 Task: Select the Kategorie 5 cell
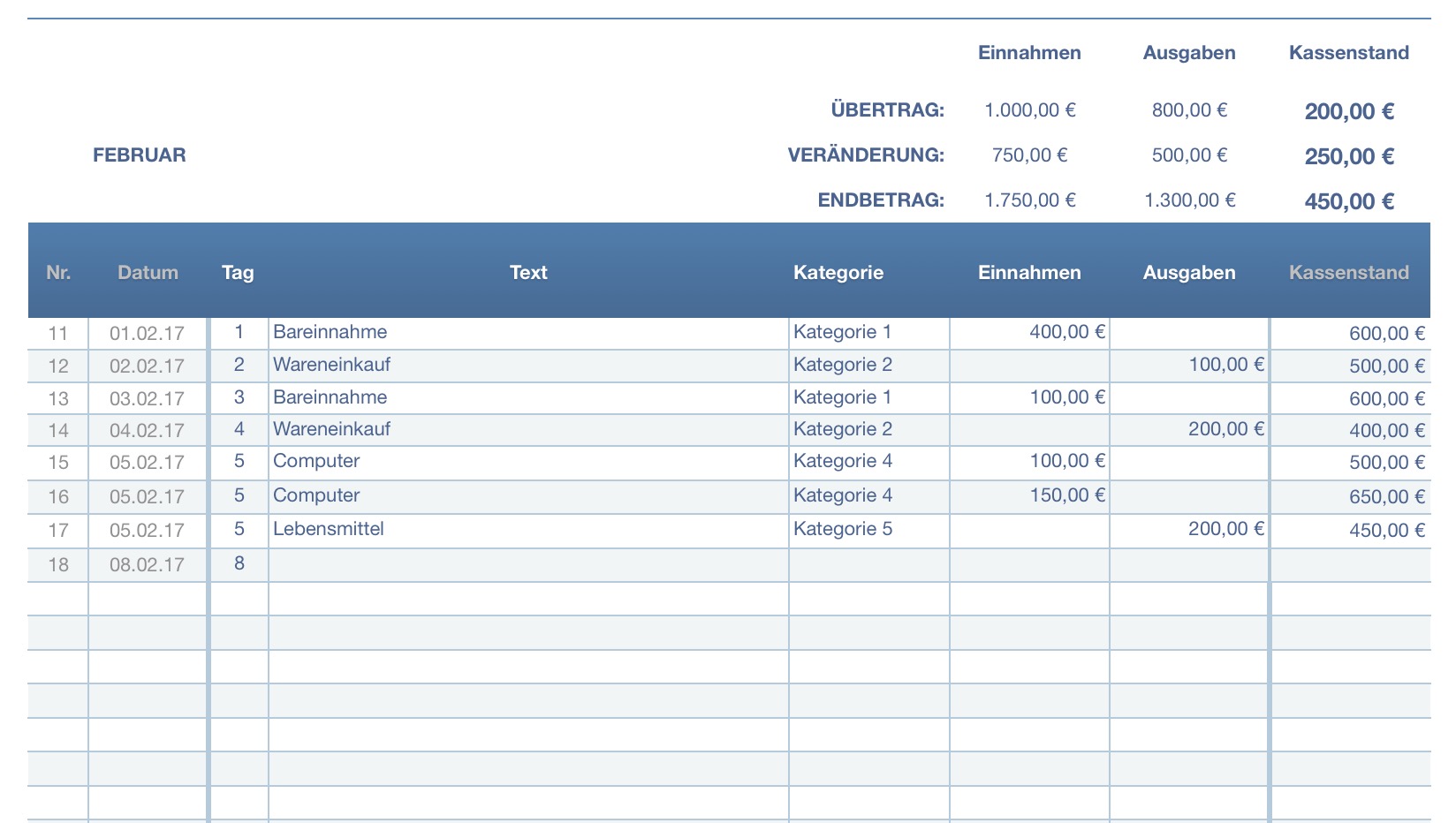click(x=843, y=529)
